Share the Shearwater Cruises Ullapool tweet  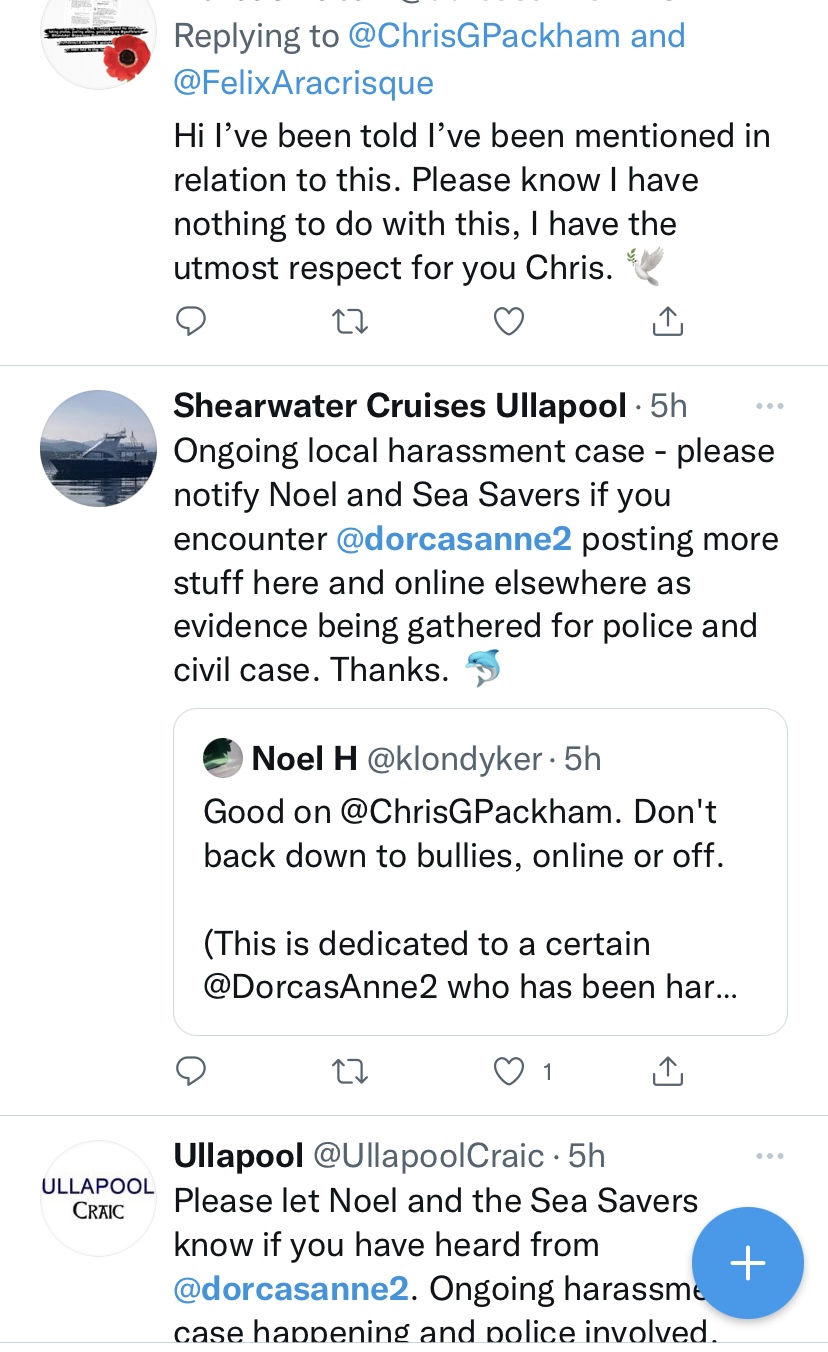click(x=667, y=1072)
